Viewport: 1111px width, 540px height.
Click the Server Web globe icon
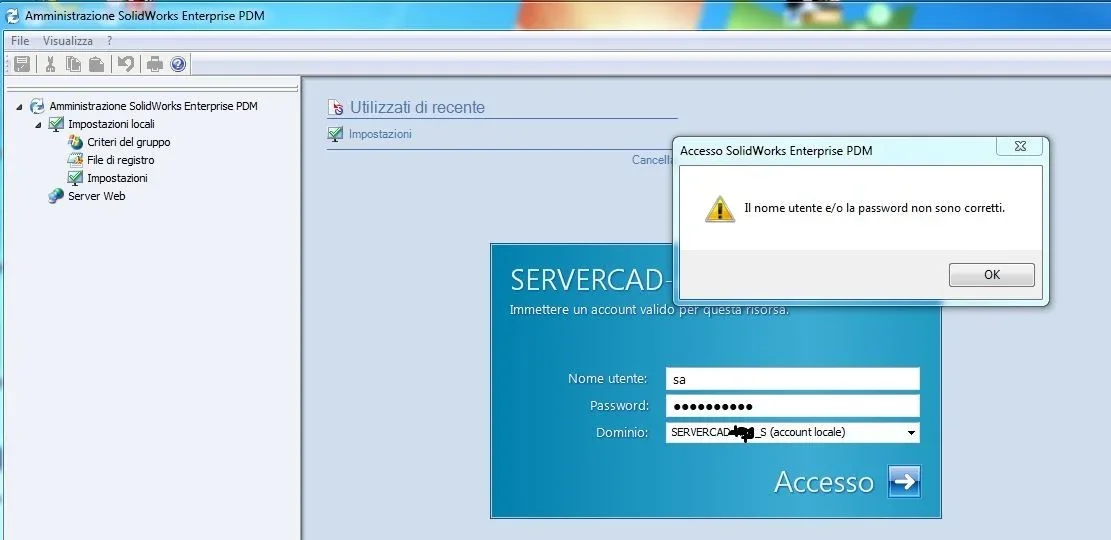(56, 196)
